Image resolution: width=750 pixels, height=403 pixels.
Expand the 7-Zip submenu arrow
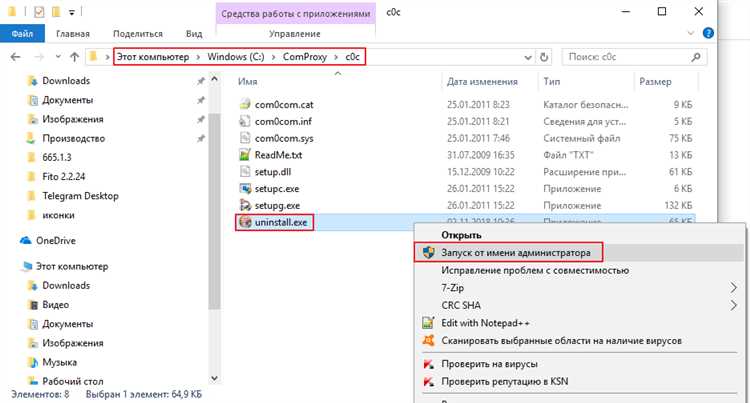(734, 288)
